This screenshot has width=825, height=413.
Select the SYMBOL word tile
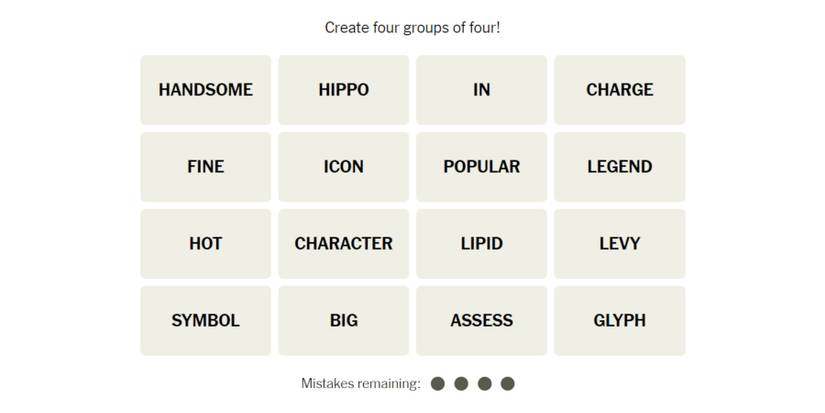coord(205,321)
